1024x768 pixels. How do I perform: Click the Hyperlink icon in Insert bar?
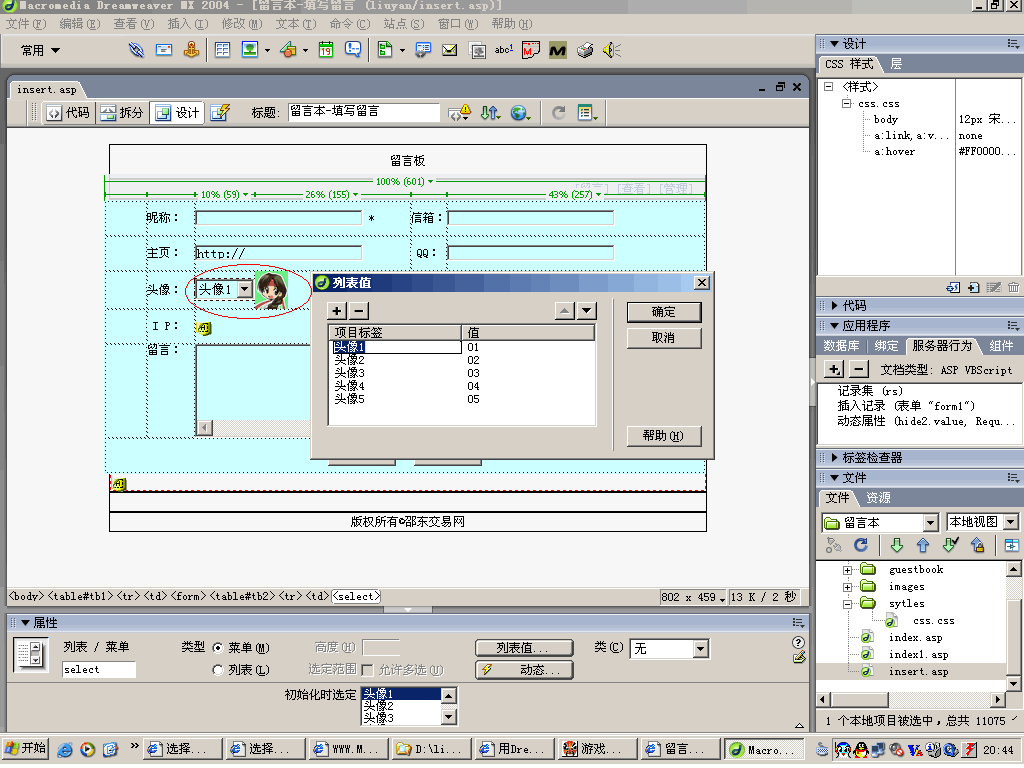point(137,49)
